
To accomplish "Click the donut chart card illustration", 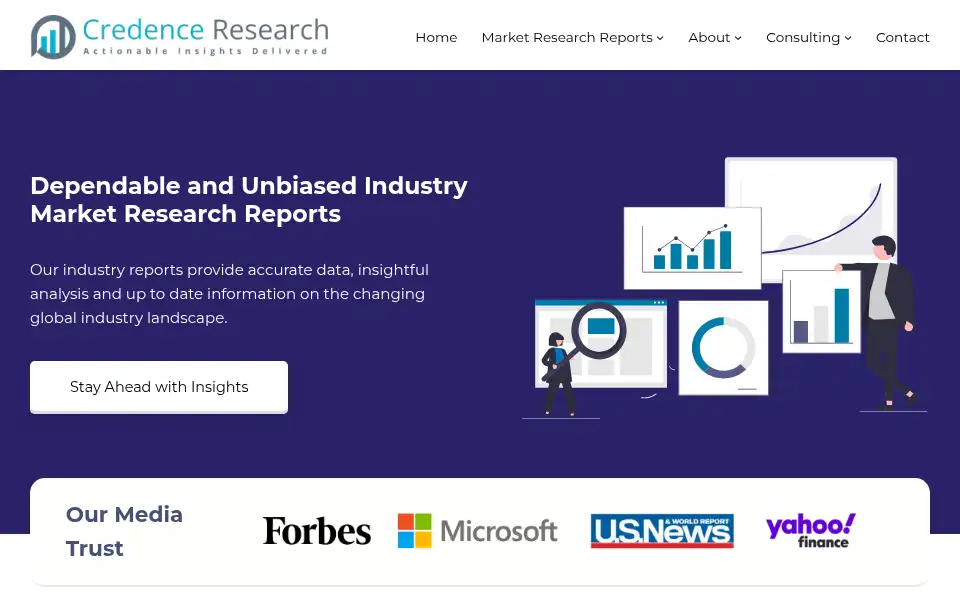I will point(723,348).
